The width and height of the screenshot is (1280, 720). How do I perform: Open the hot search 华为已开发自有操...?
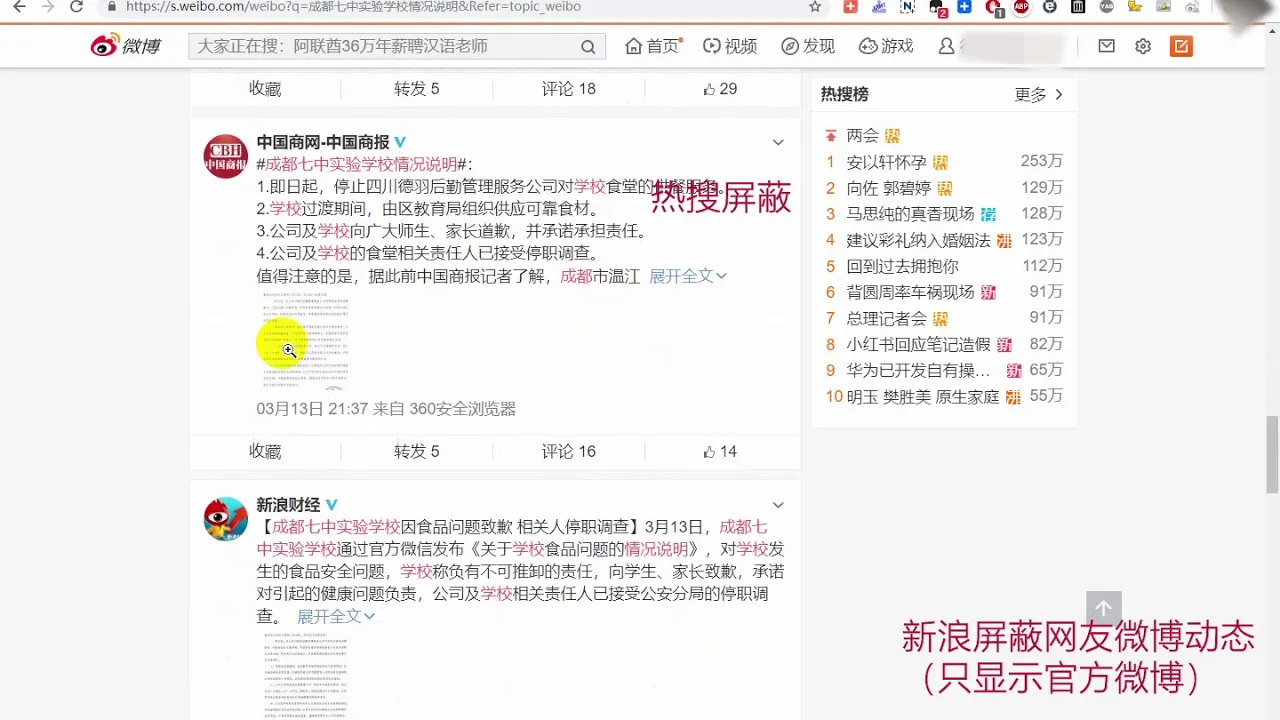click(918, 370)
